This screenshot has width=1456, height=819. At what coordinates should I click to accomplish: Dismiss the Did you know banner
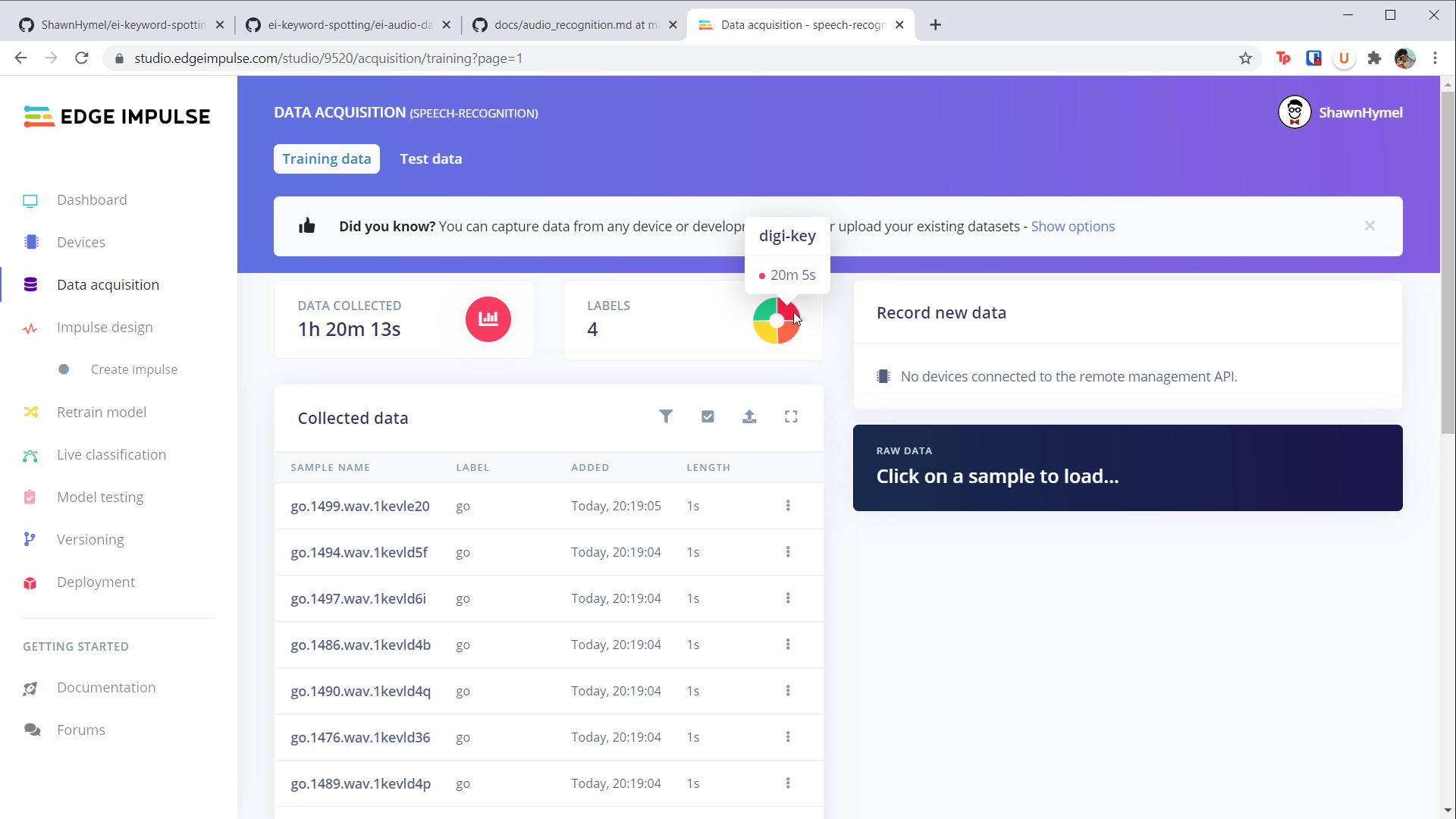(1370, 225)
